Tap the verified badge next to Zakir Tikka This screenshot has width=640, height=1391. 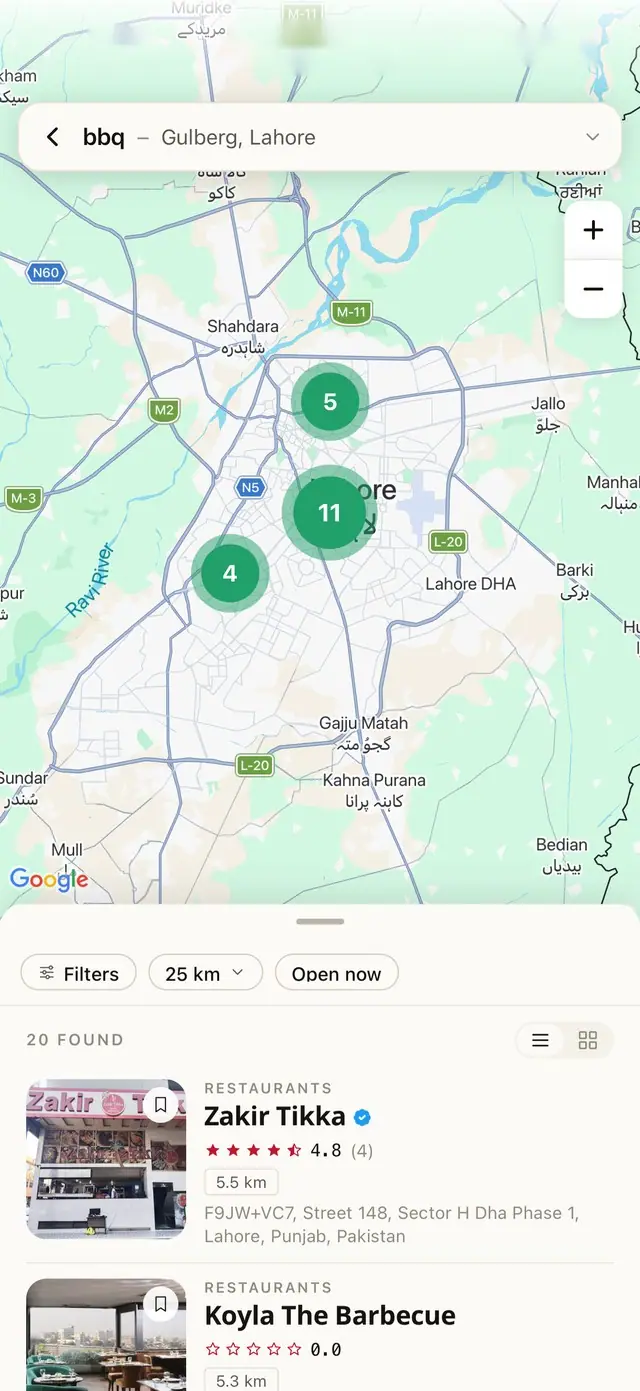tap(363, 1117)
